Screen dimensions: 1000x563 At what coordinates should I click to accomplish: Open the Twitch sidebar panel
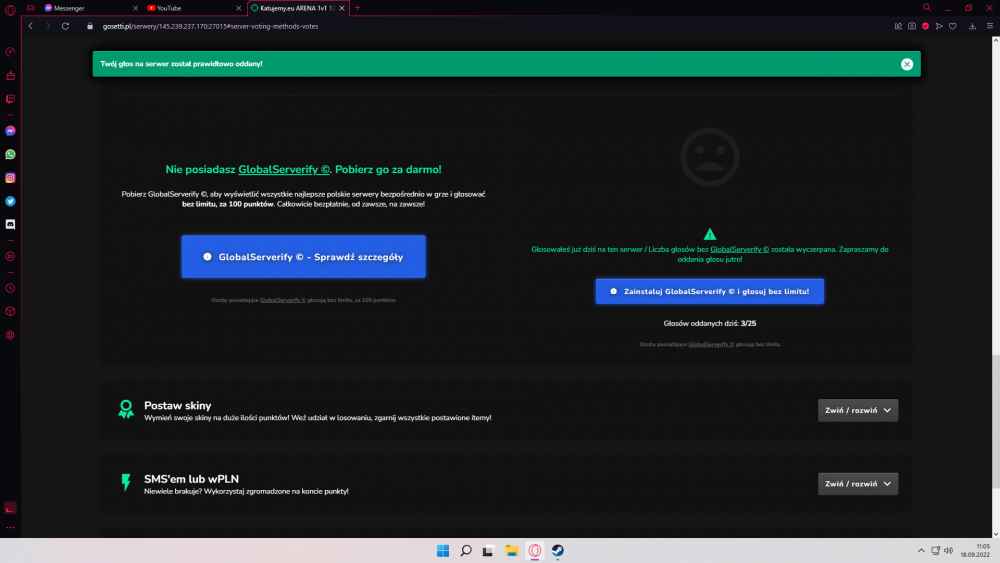click(10, 99)
